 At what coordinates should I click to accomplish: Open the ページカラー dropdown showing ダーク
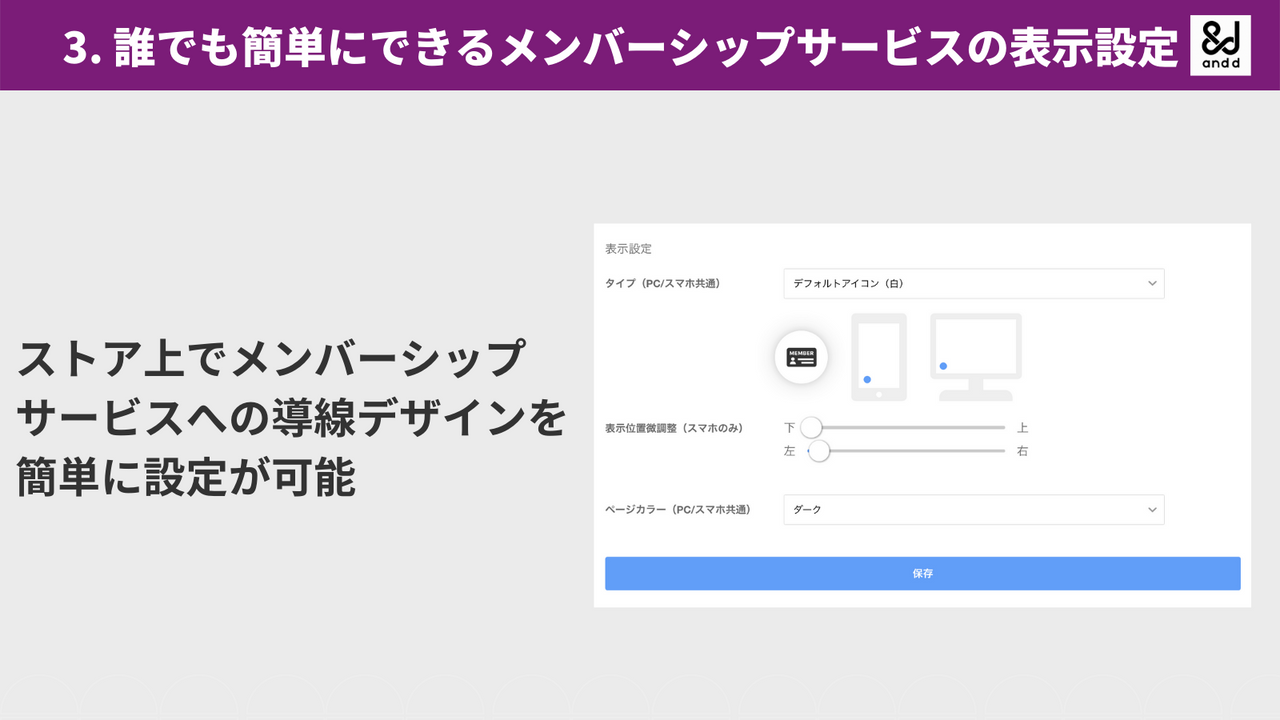coord(974,510)
